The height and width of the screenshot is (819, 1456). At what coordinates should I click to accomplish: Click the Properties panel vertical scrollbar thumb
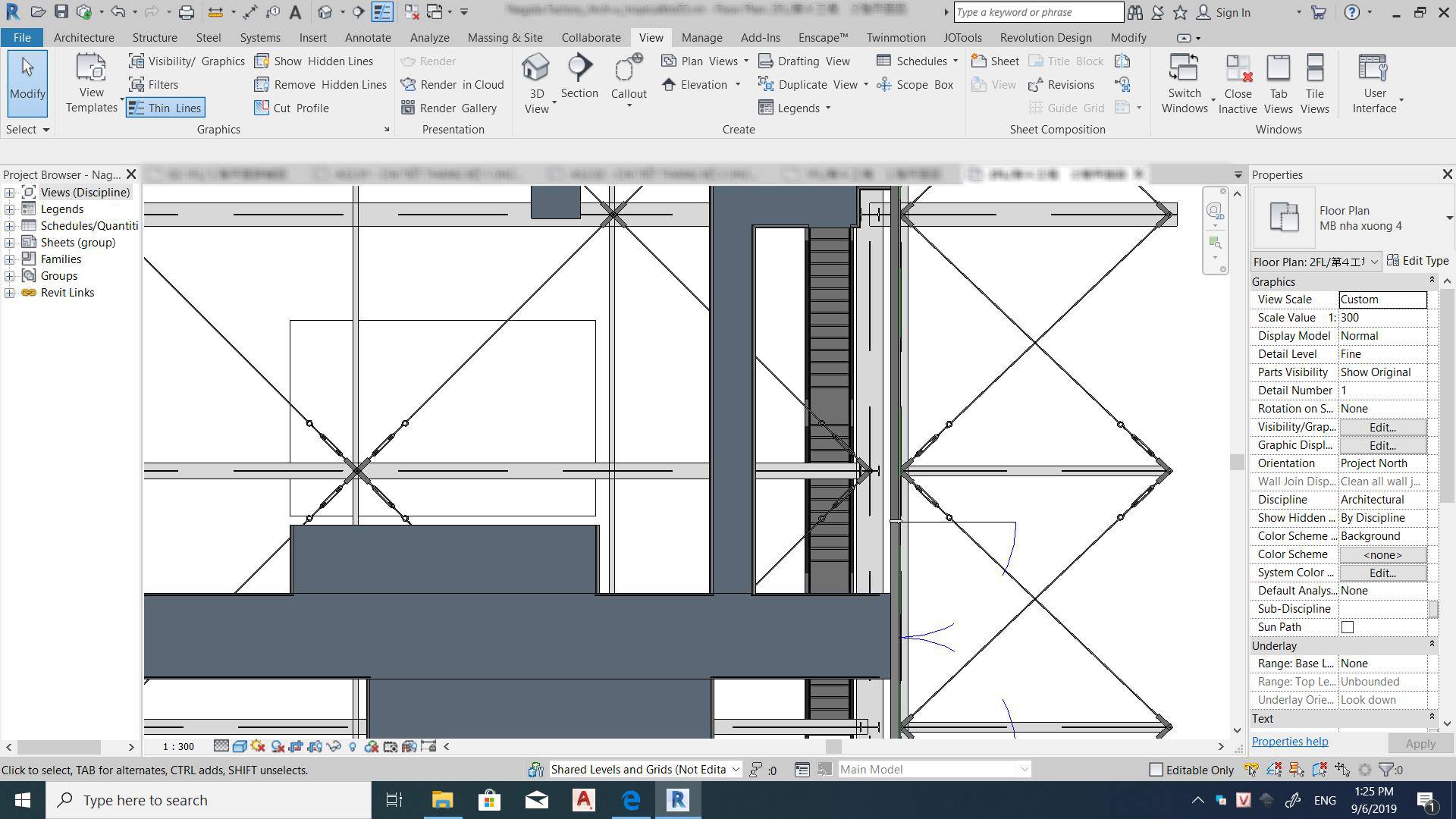1447,394
